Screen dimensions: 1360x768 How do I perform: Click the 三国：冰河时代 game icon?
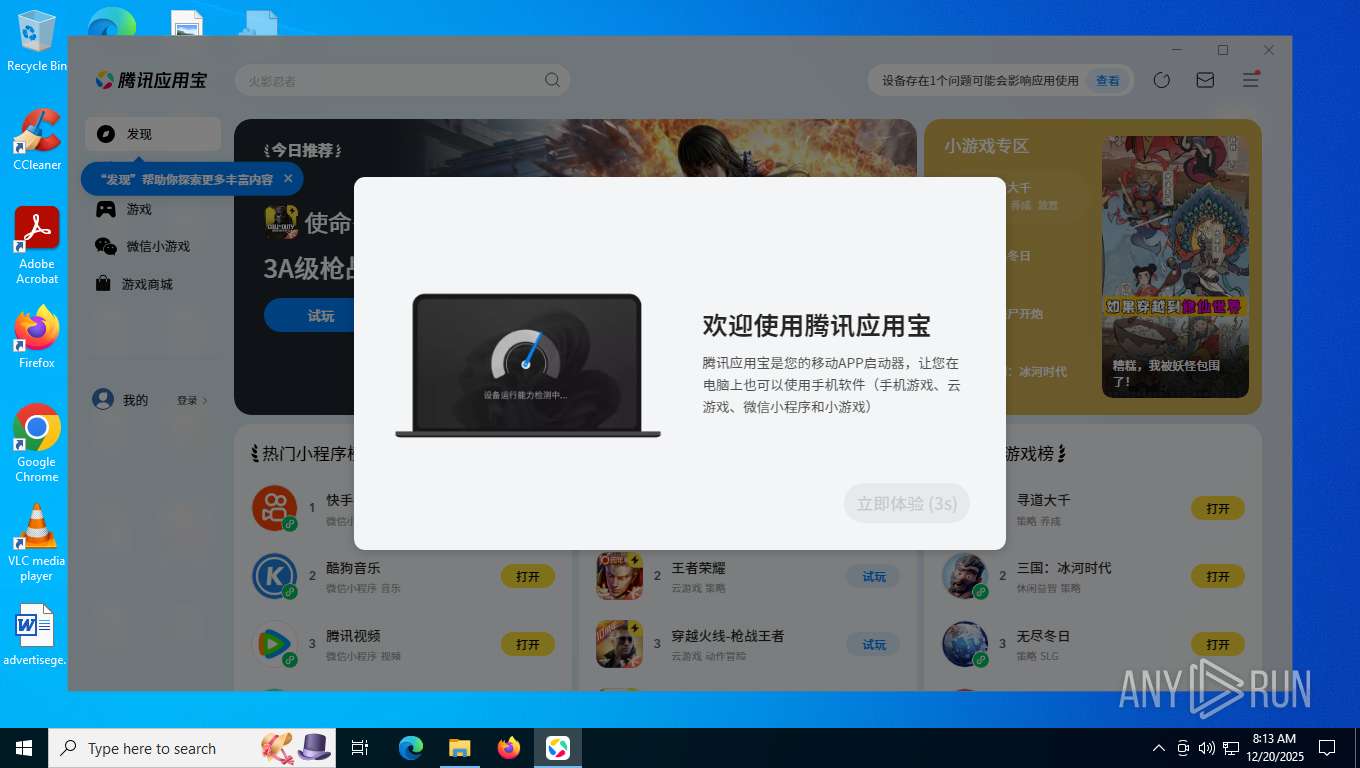[965, 576]
